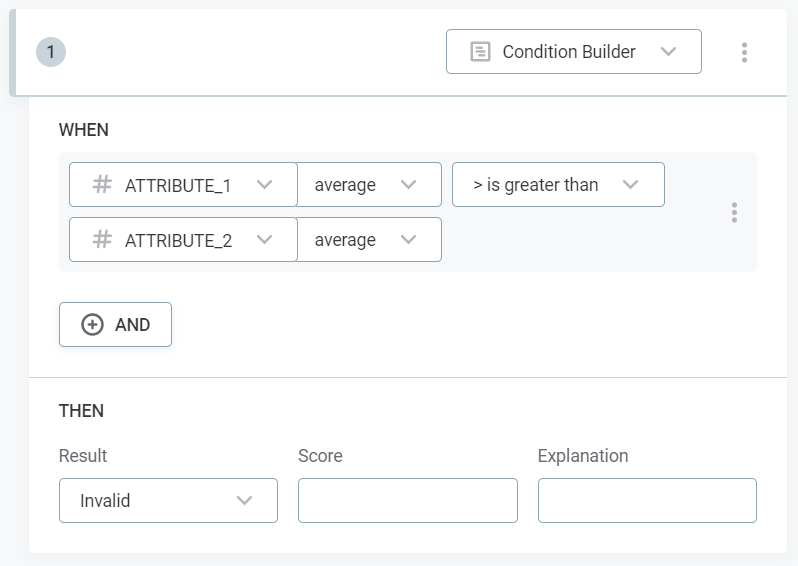Open the Result dropdown showing Invalid
This screenshot has height=566, width=798.
pyautogui.click(x=167, y=500)
